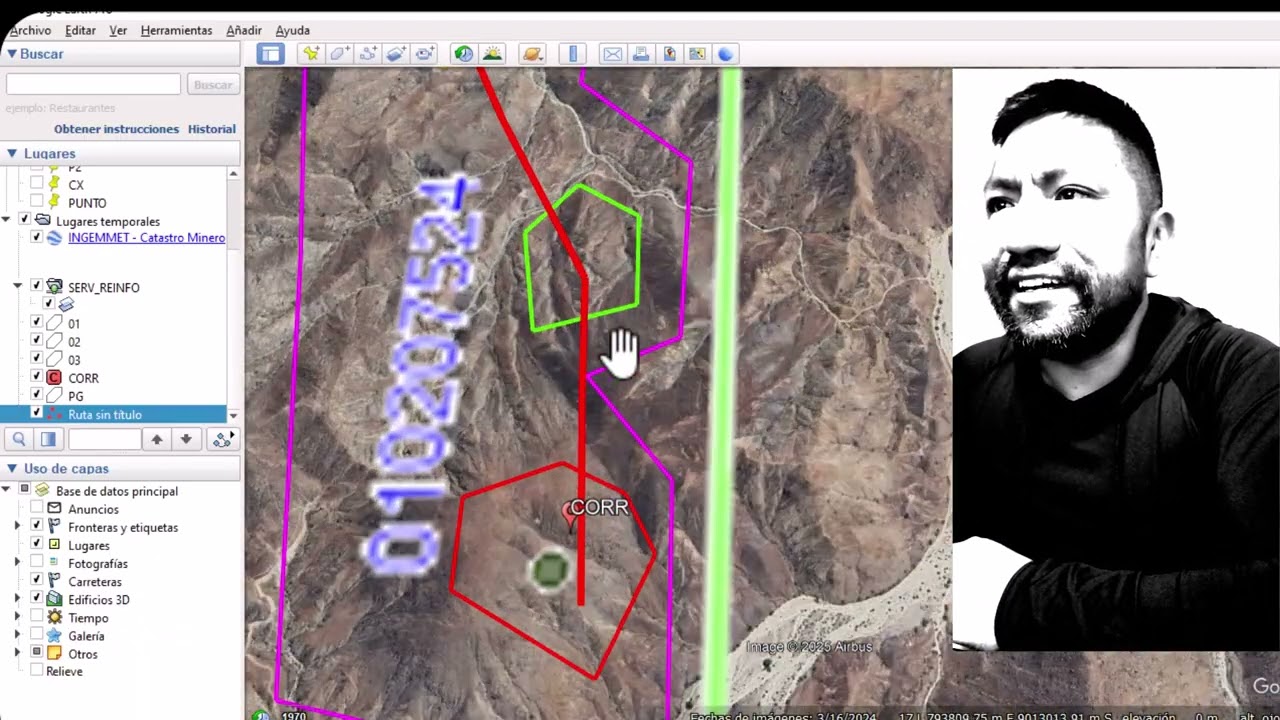Open the Ayuda menu
This screenshot has width=1280, height=720.
coord(292,30)
